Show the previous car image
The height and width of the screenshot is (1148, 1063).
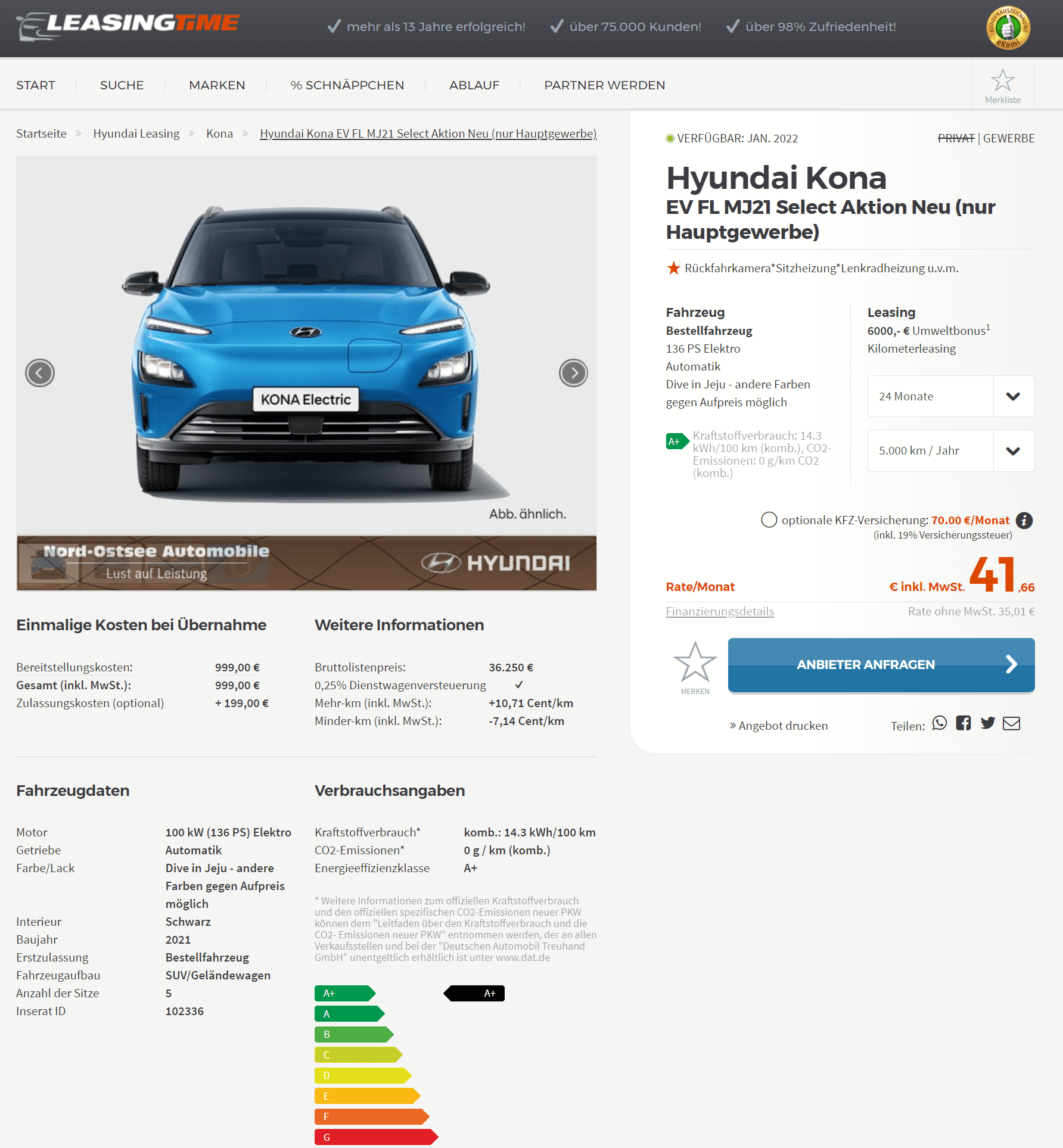click(x=40, y=373)
